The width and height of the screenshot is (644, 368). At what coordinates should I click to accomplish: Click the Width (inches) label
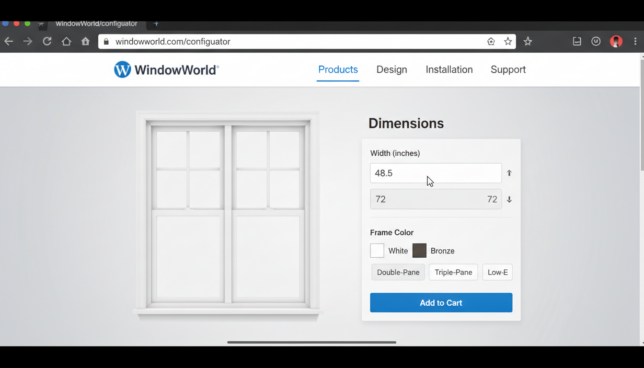(x=395, y=153)
